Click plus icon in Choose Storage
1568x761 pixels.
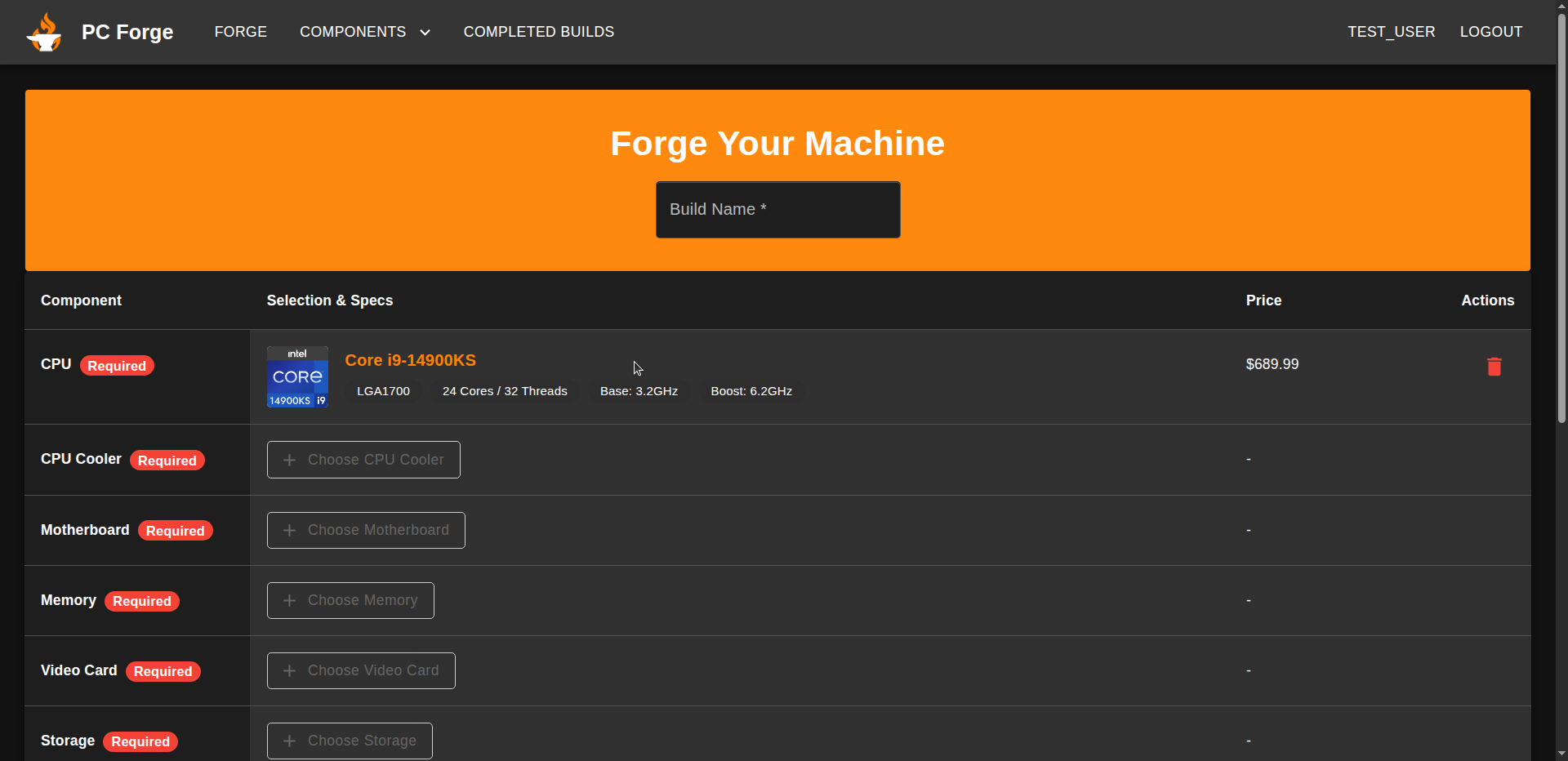[289, 741]
